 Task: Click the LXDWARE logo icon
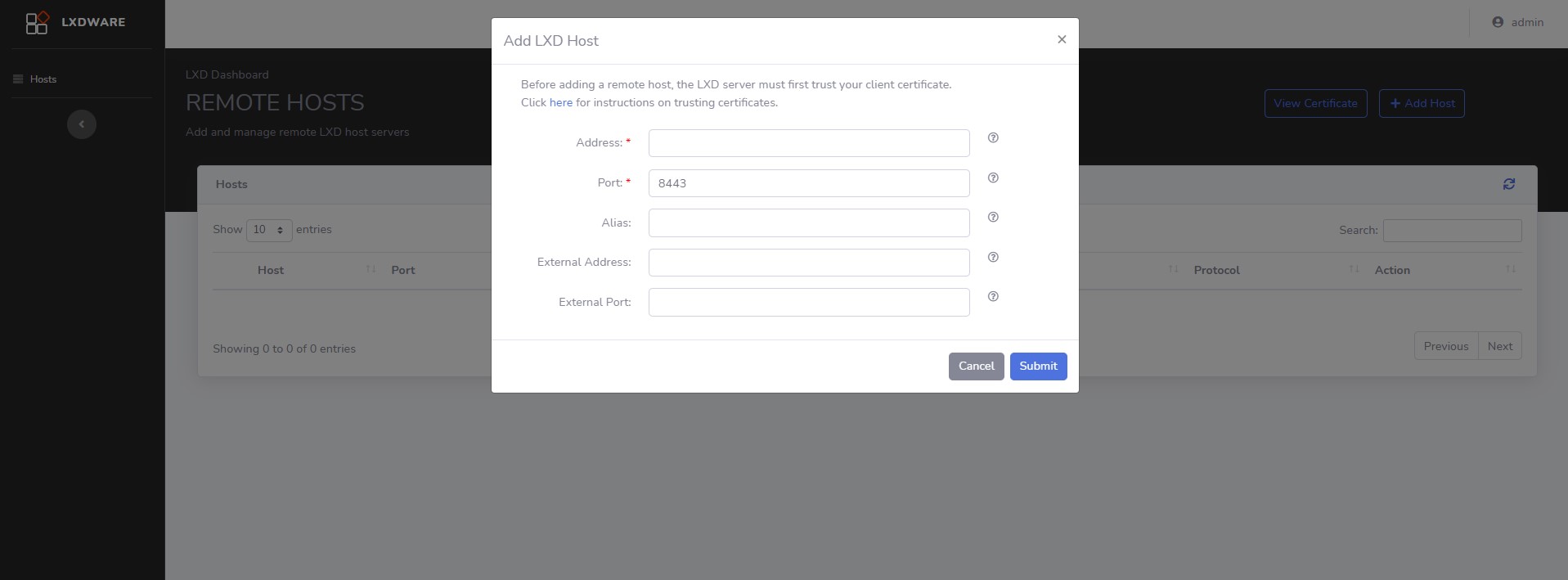click(x=37, y=23)
